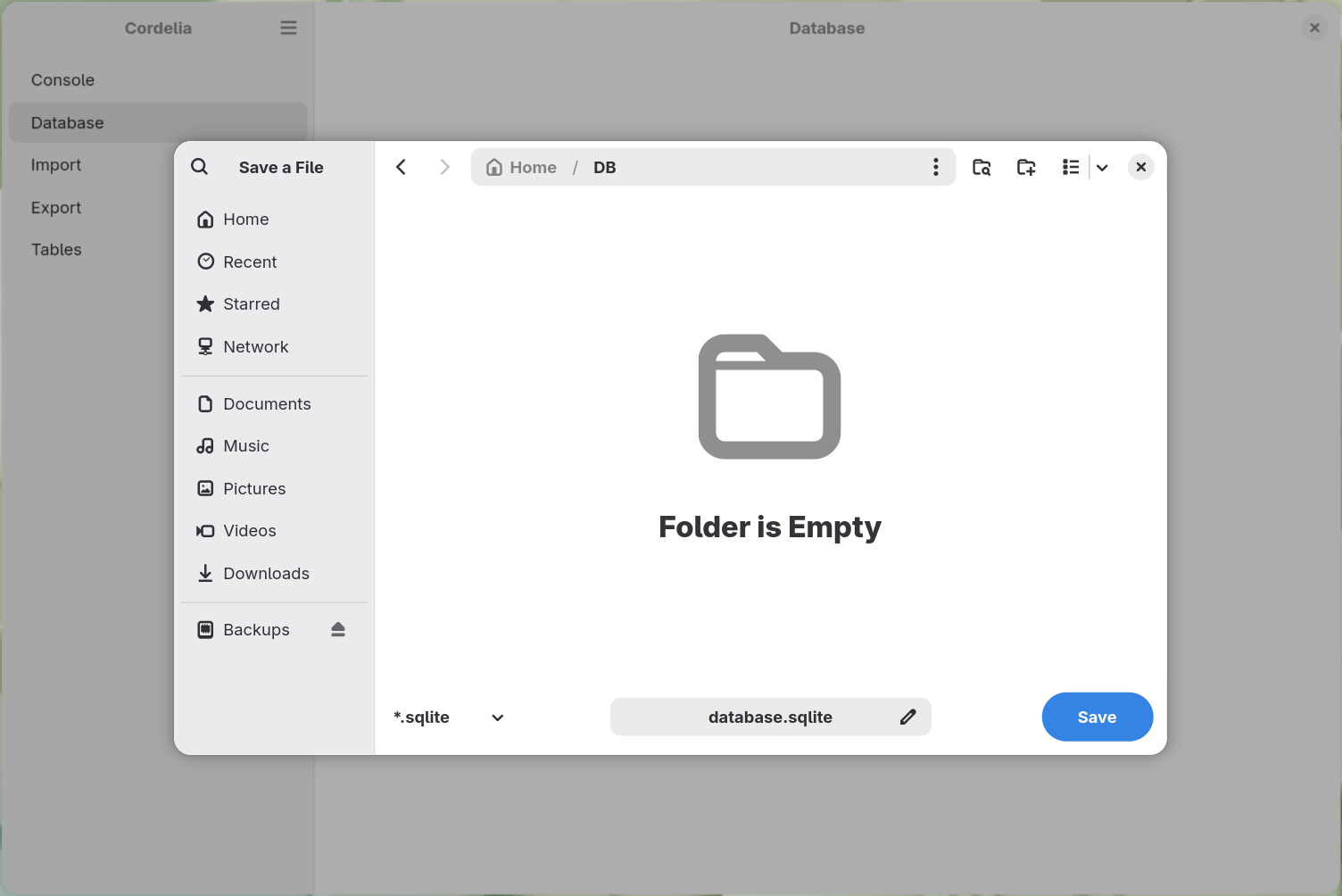The width and height of the screenshot is (1342, 896).
Task: Show Starred items
Action: point(275,304)
